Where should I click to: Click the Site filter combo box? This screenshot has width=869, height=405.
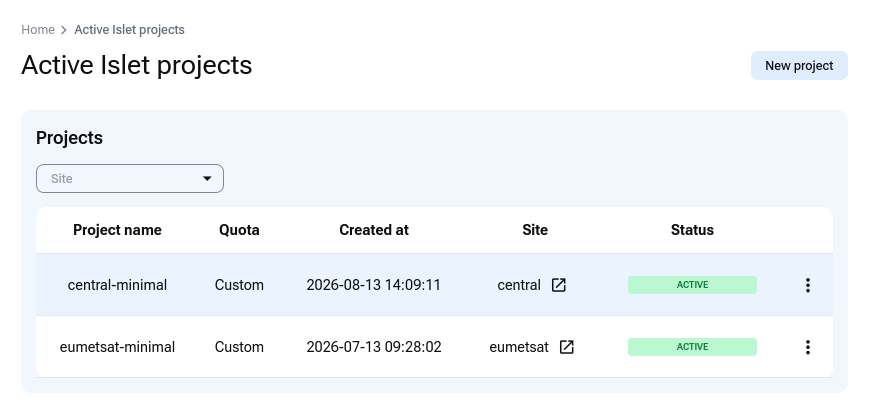click(x=130, y=178)
